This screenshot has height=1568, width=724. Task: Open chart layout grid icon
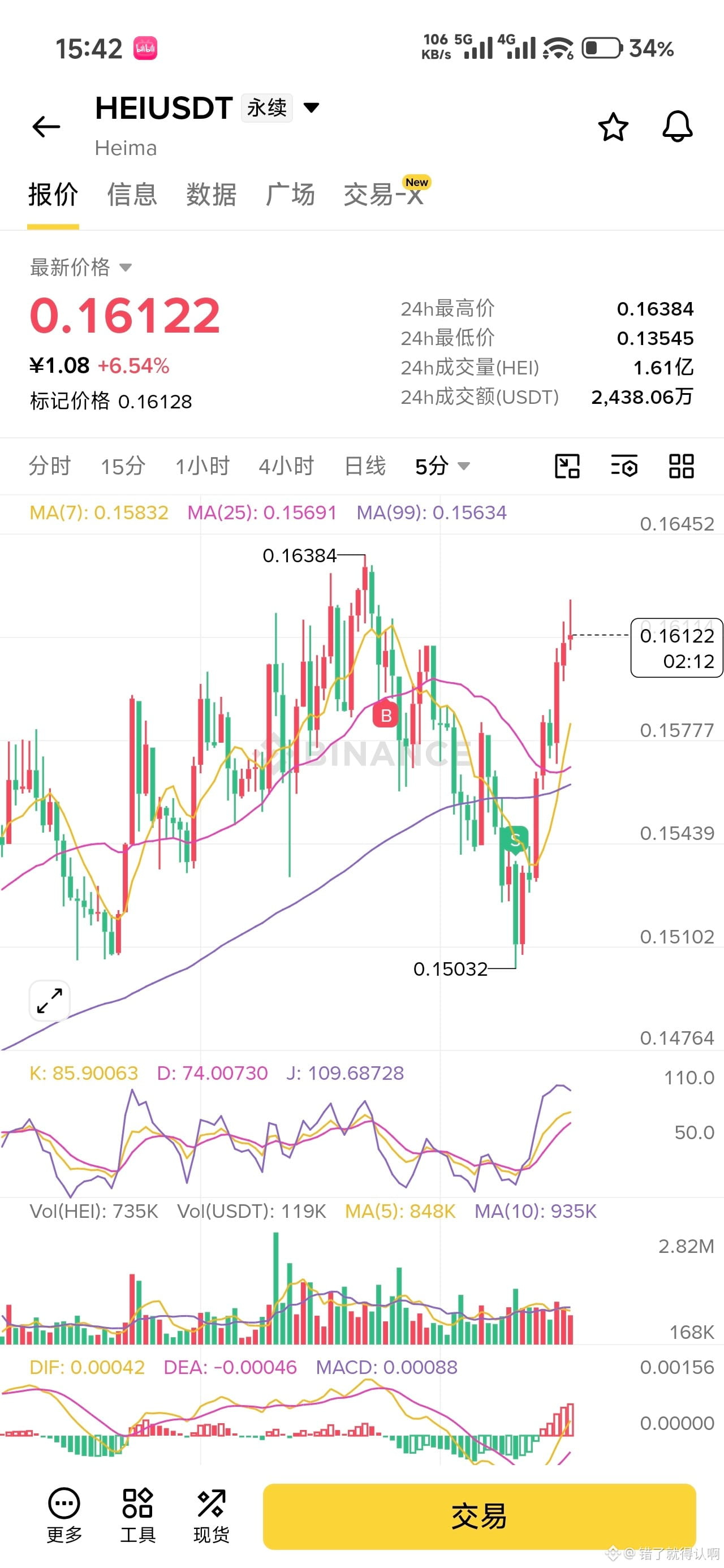point(682,466)
